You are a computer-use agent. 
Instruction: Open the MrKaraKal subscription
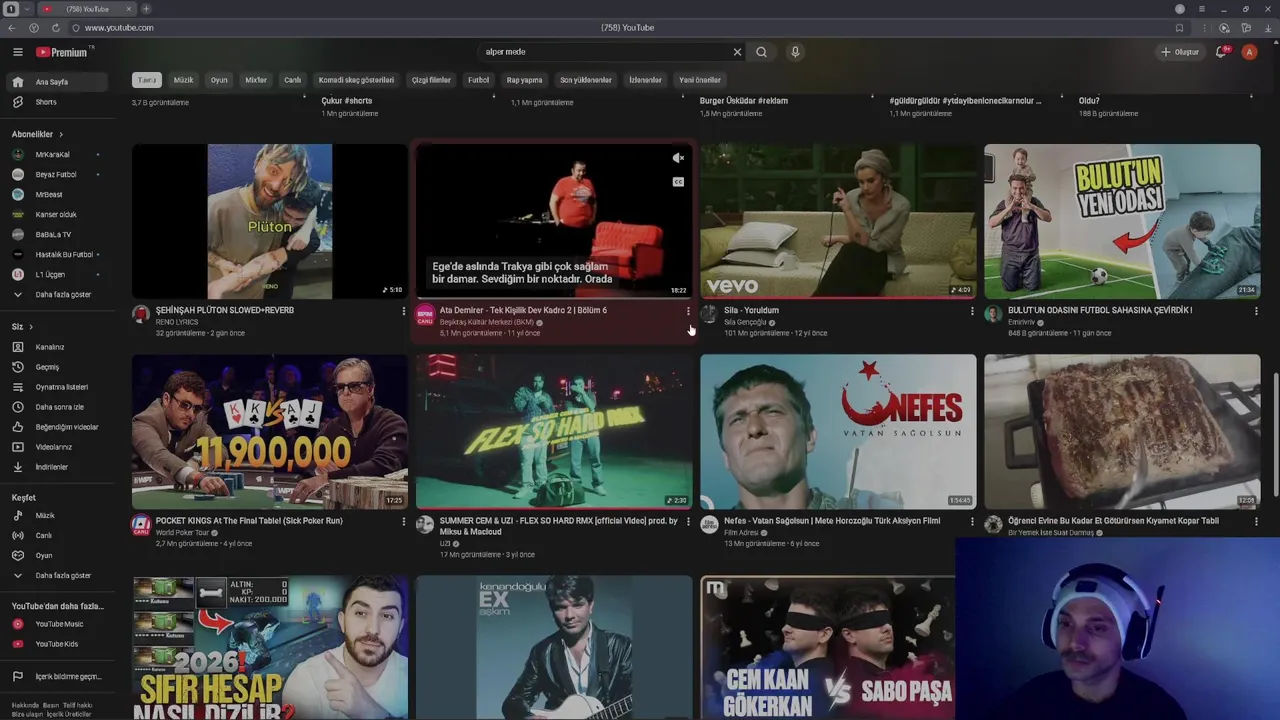[x=57, y=154]
